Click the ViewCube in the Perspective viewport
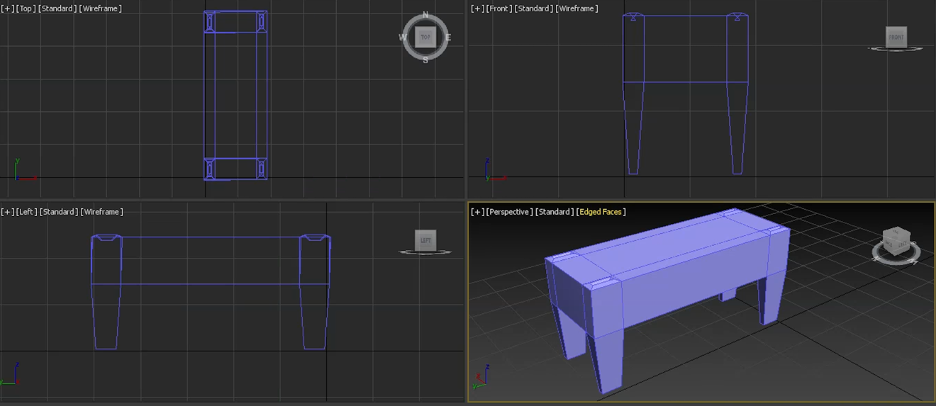This screenshot has width=936, height=406. [897, 242]
